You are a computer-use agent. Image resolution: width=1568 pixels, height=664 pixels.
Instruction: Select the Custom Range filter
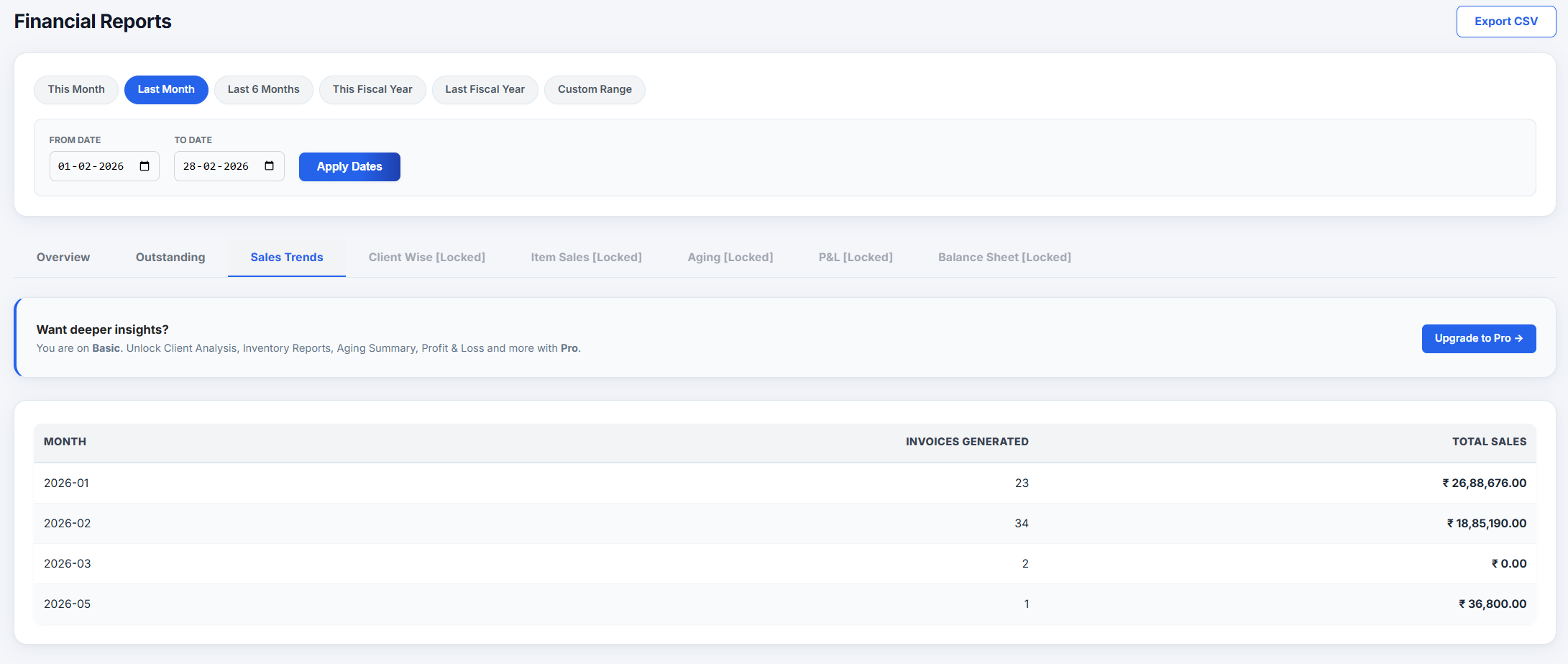tap(595, 89)
